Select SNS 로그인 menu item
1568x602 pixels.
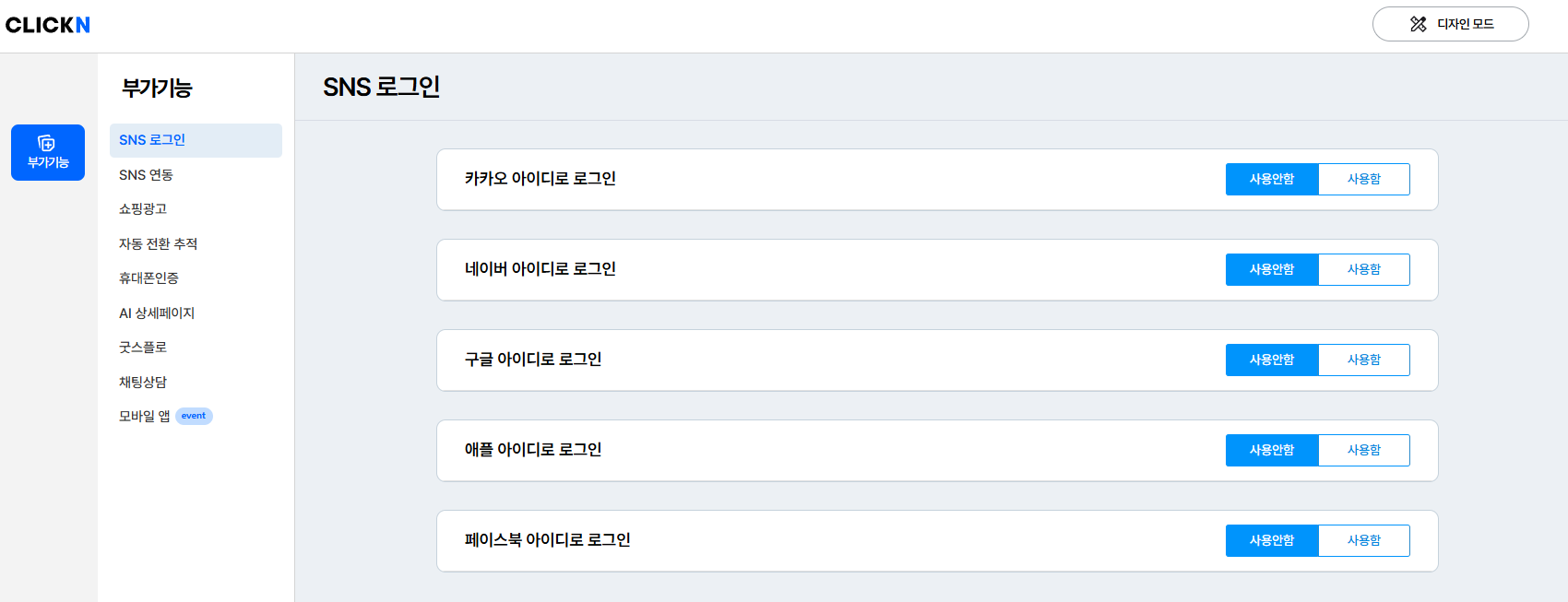[x=152, y=140]
